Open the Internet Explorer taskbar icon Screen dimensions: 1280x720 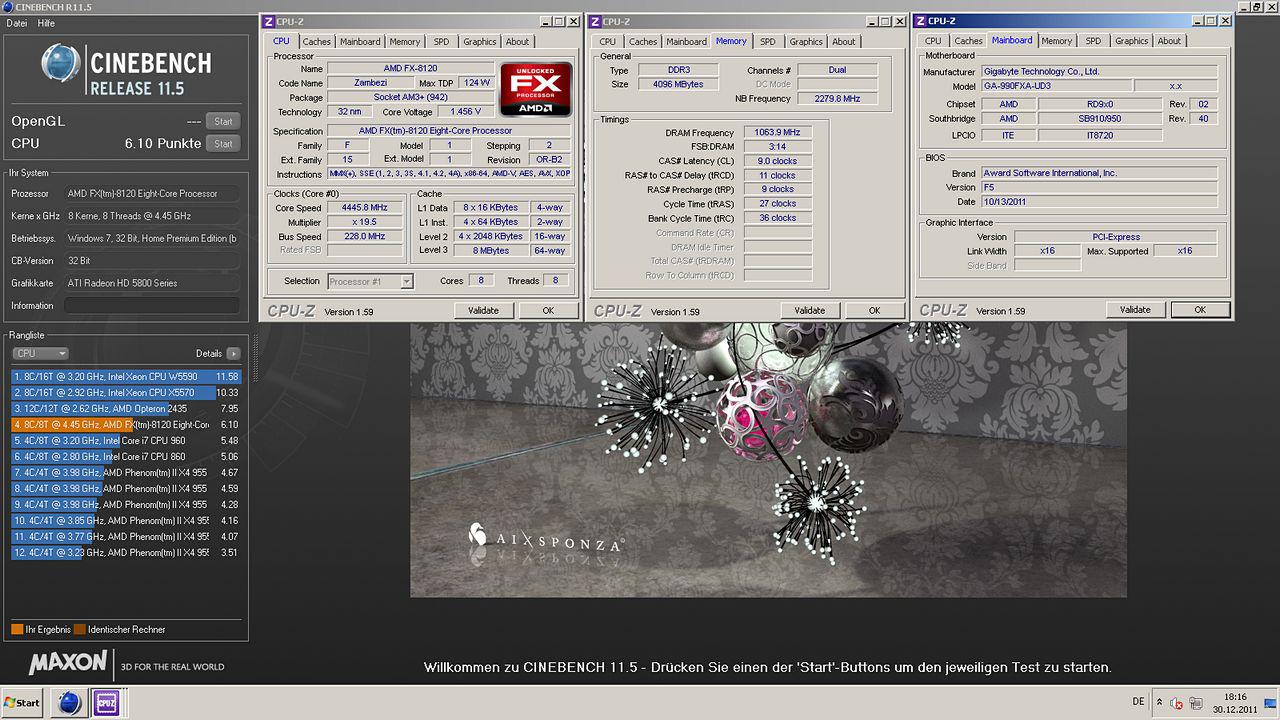coord(69,702)
